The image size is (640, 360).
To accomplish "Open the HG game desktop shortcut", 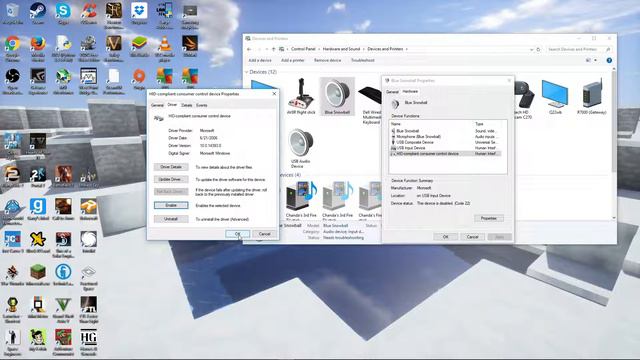I will click(x=89, y=342).
